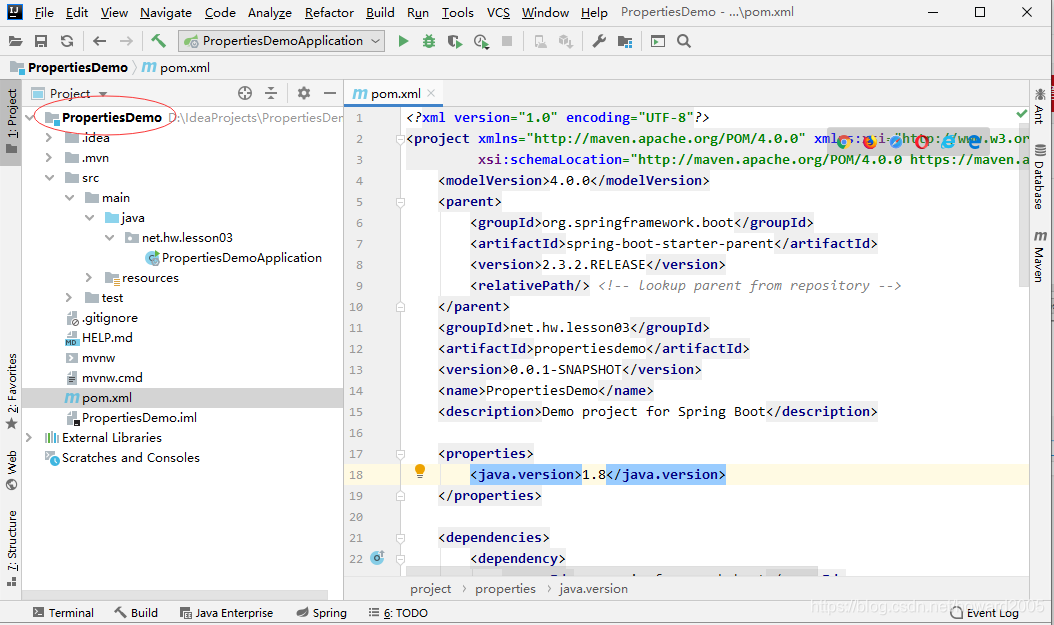This screenshot has width=1054, height=625.
Task: Click the Save All disk icon
Action: click(x=41, y=41)
